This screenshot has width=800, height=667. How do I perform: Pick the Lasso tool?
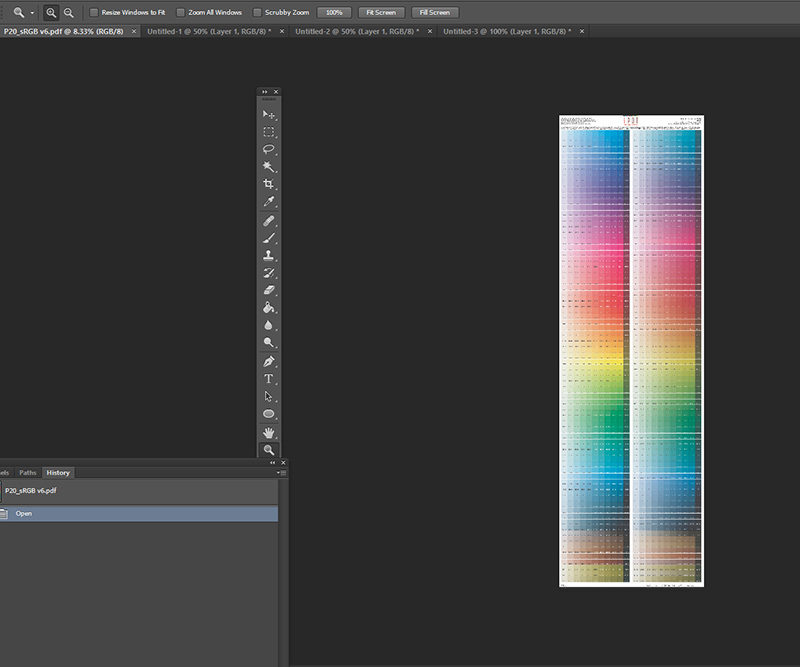click(x=269, y=149)
